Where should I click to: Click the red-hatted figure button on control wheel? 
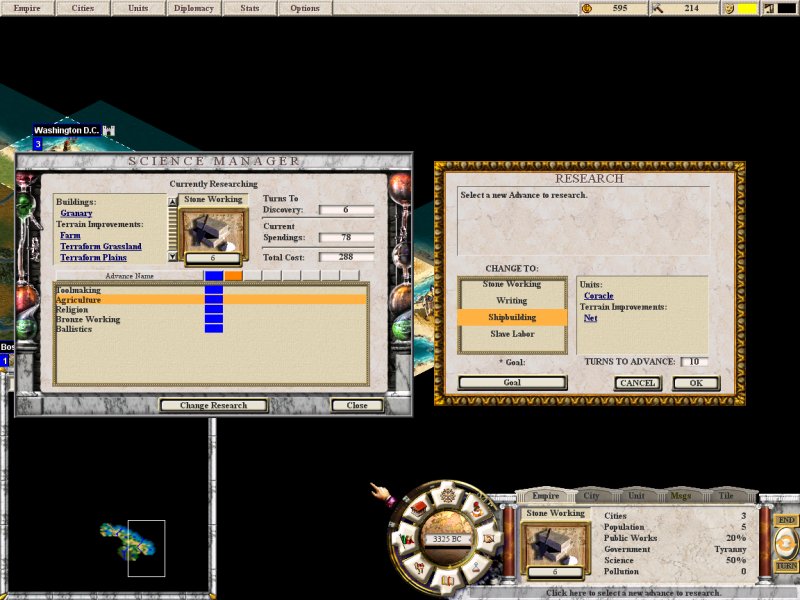pos(477,509)
